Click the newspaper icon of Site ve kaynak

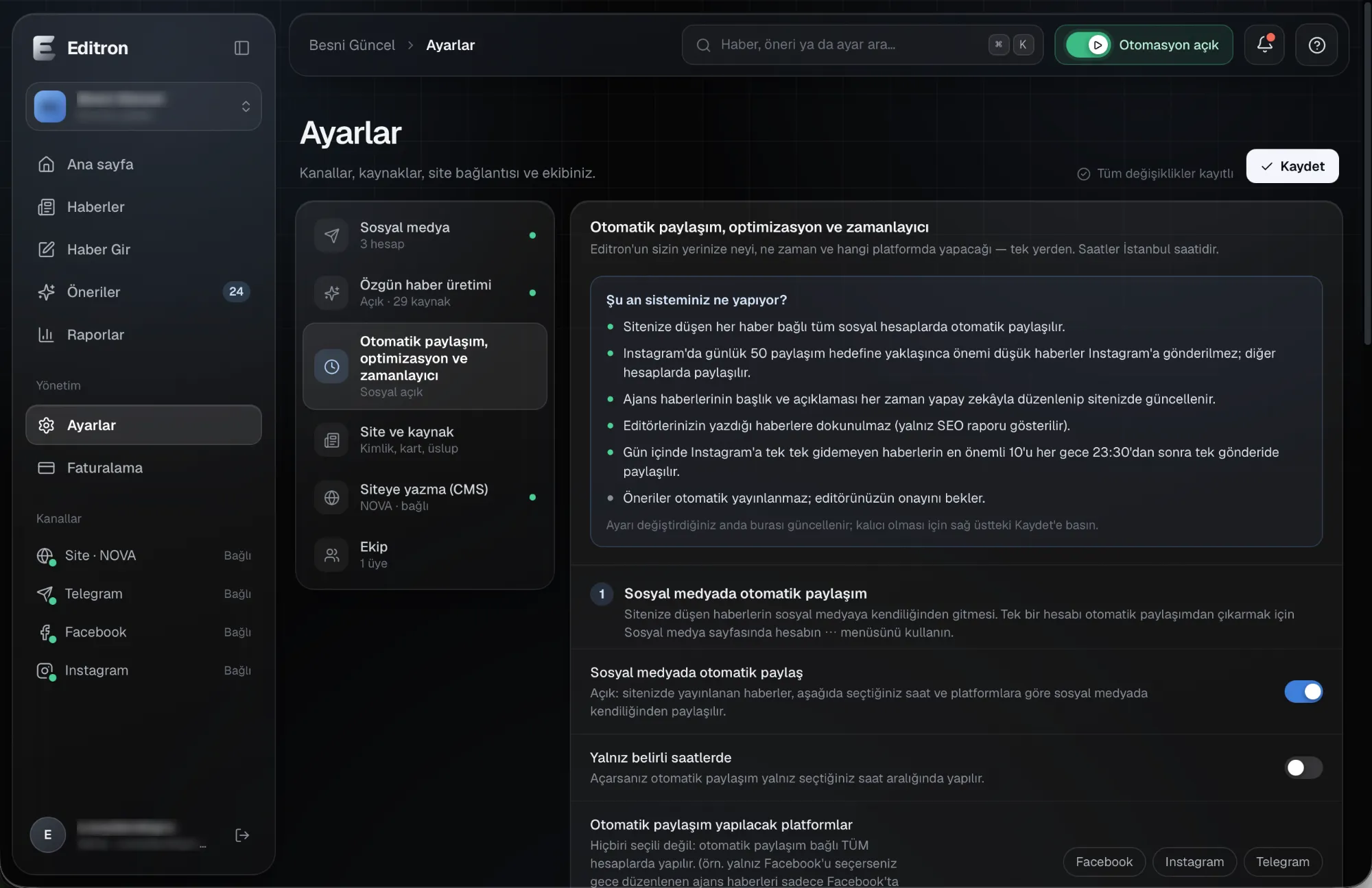tap(331, 440)
